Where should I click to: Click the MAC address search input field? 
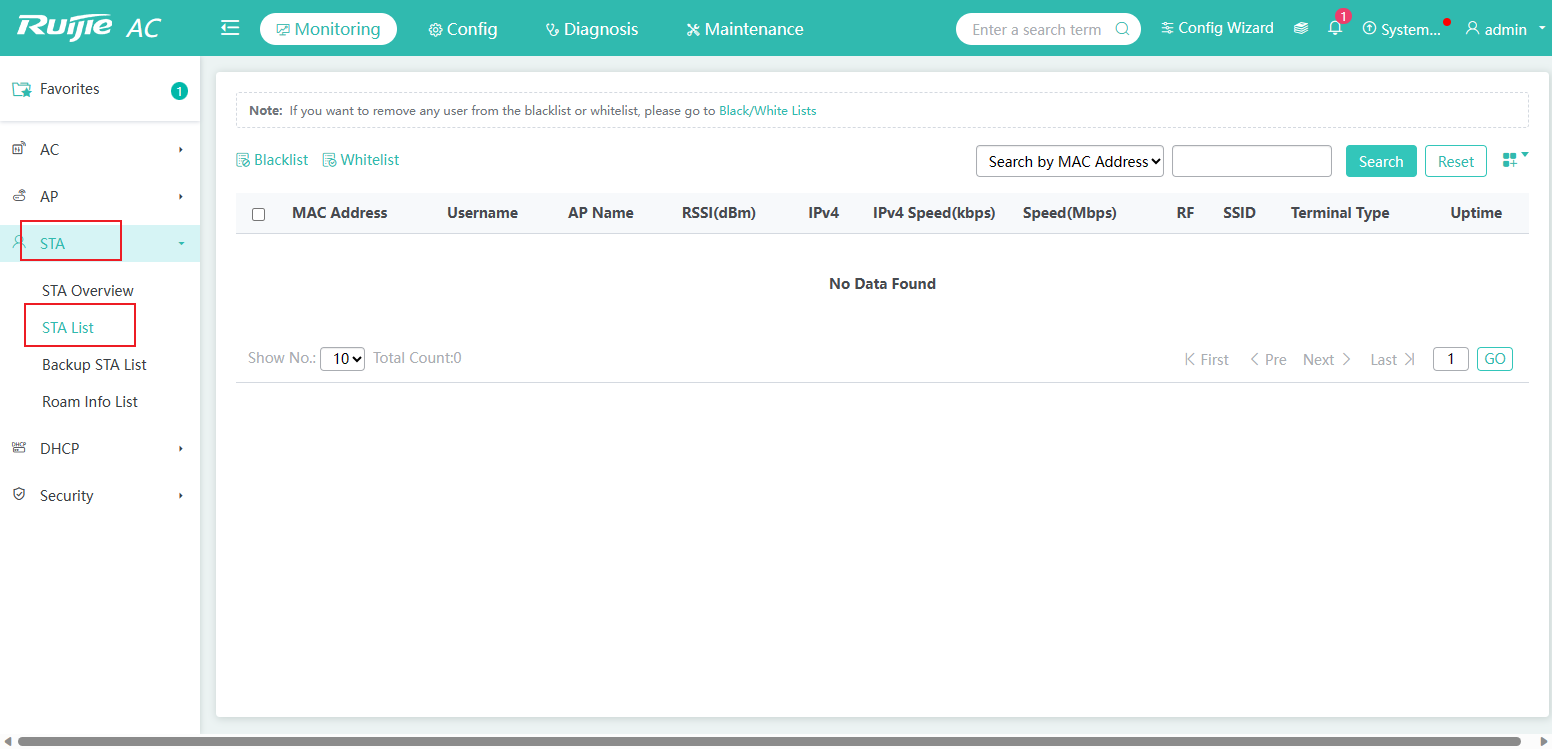click(x=1252, y=161)
